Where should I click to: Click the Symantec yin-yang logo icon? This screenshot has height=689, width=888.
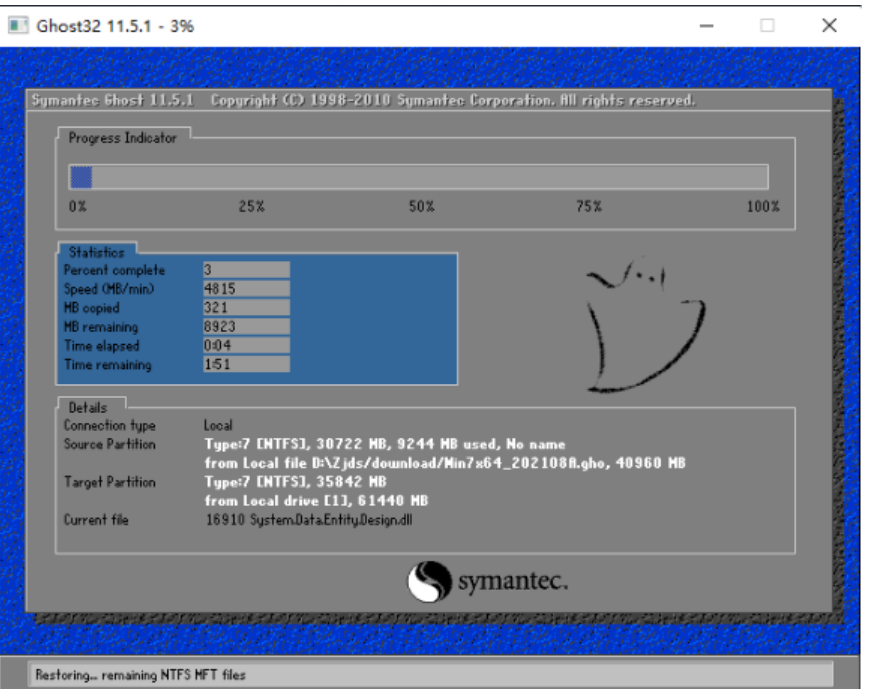point(429,582)
